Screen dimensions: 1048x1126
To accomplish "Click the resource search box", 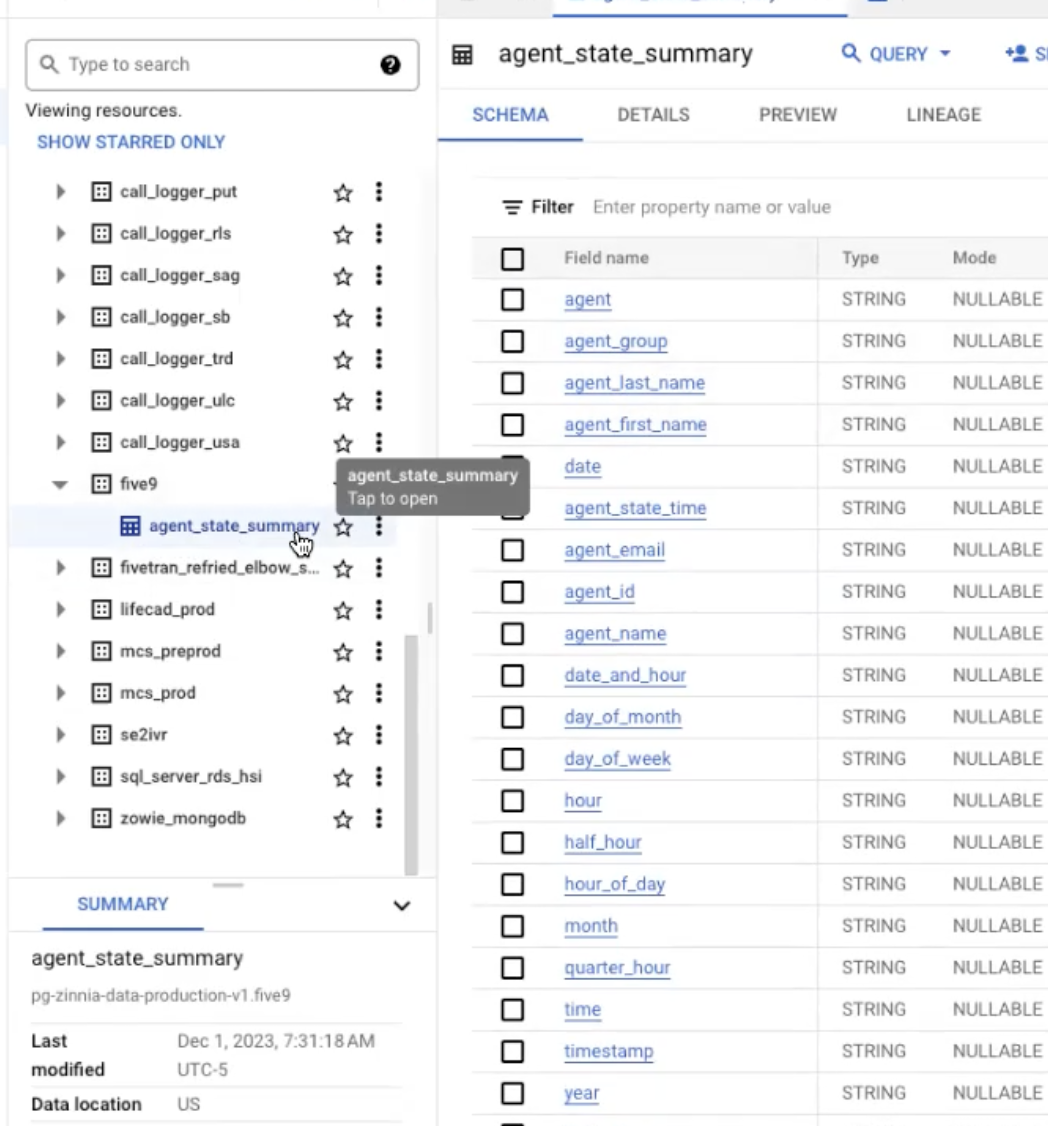I will pos(210,65).
